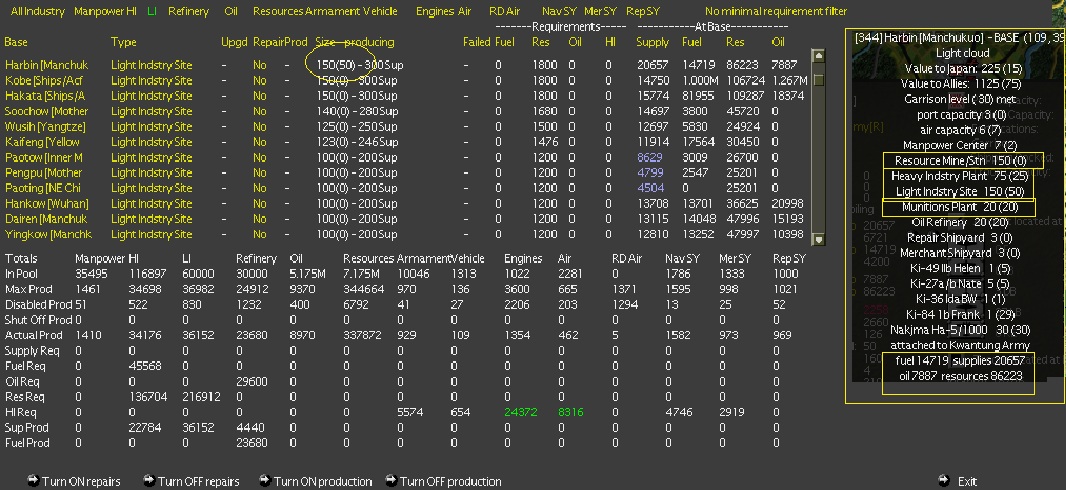Toggle repair 'No' for Hakata row

click(259, 96)
